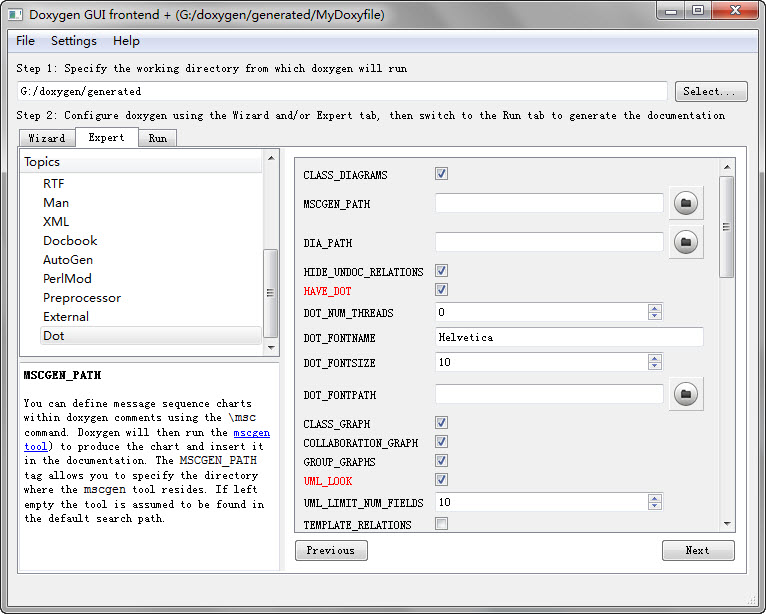The image size is (766, 614).
Task: Click the UML_LOOK red label
Action: tap(328, 481)
